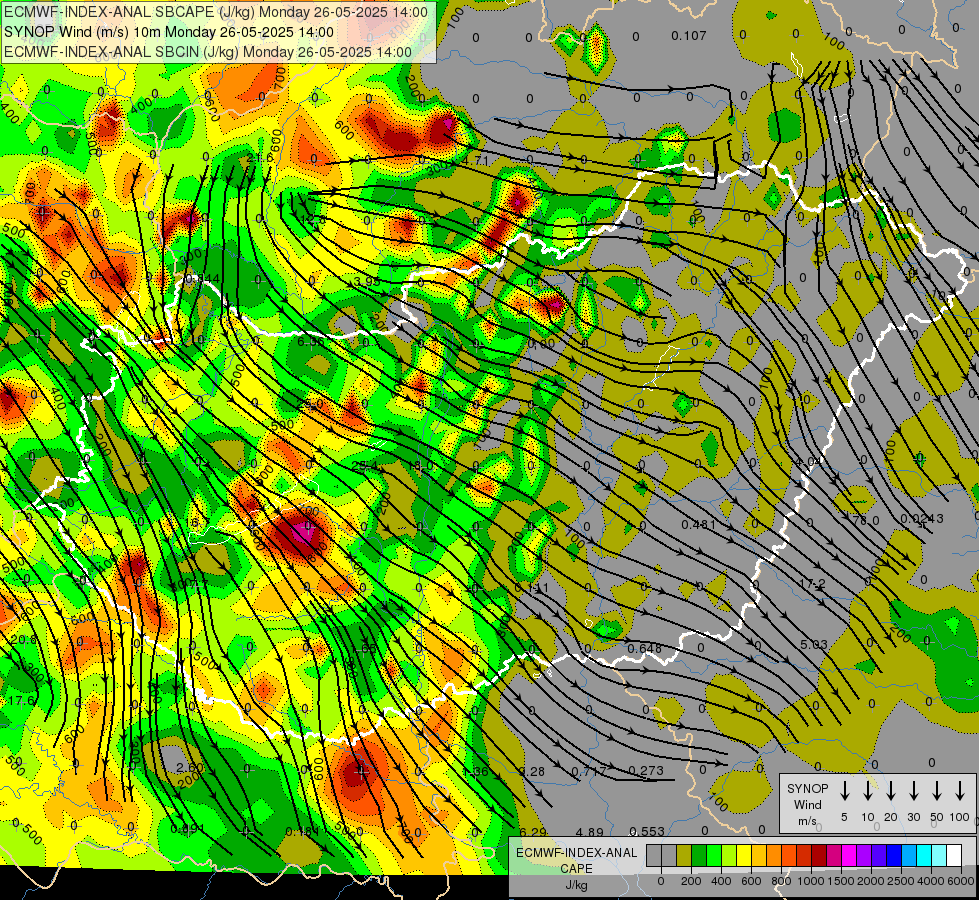Click the map value 21.6
This screenshot has height=900, width=979.
[x=260, y=157]
